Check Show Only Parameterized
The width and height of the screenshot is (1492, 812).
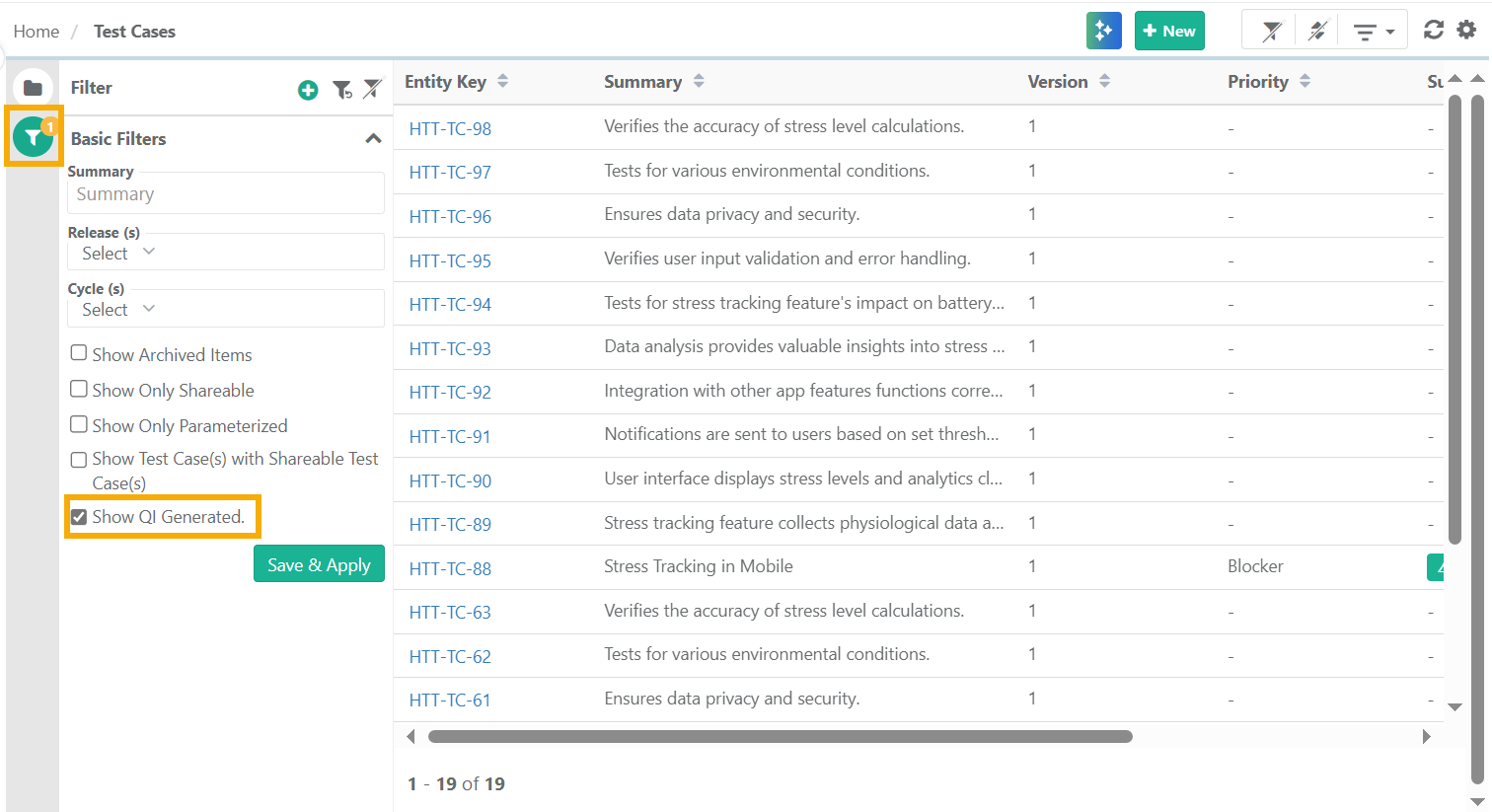tap(78, 423)
